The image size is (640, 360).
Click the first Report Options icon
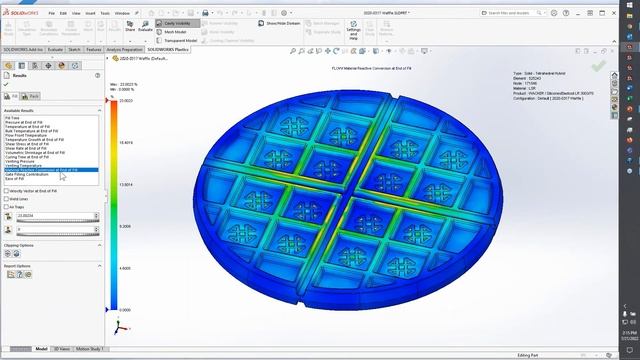pos(11,275)
